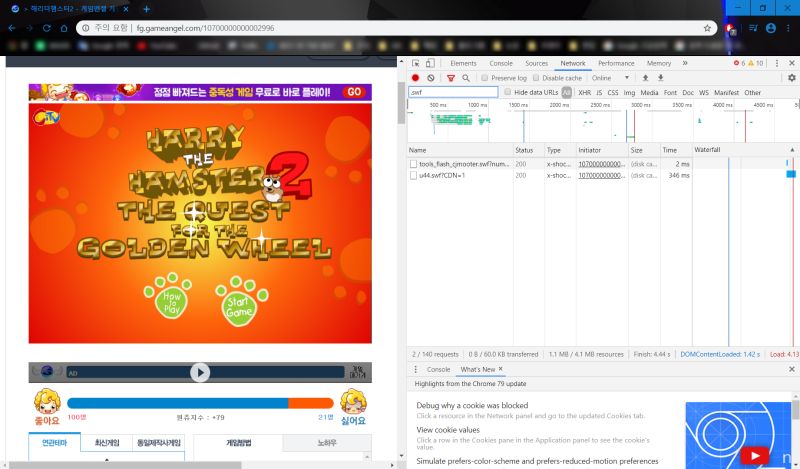The width and height of the screenshot is (800, 469).
Task: Open Network settings gear icon
Action: click(792, 78)
